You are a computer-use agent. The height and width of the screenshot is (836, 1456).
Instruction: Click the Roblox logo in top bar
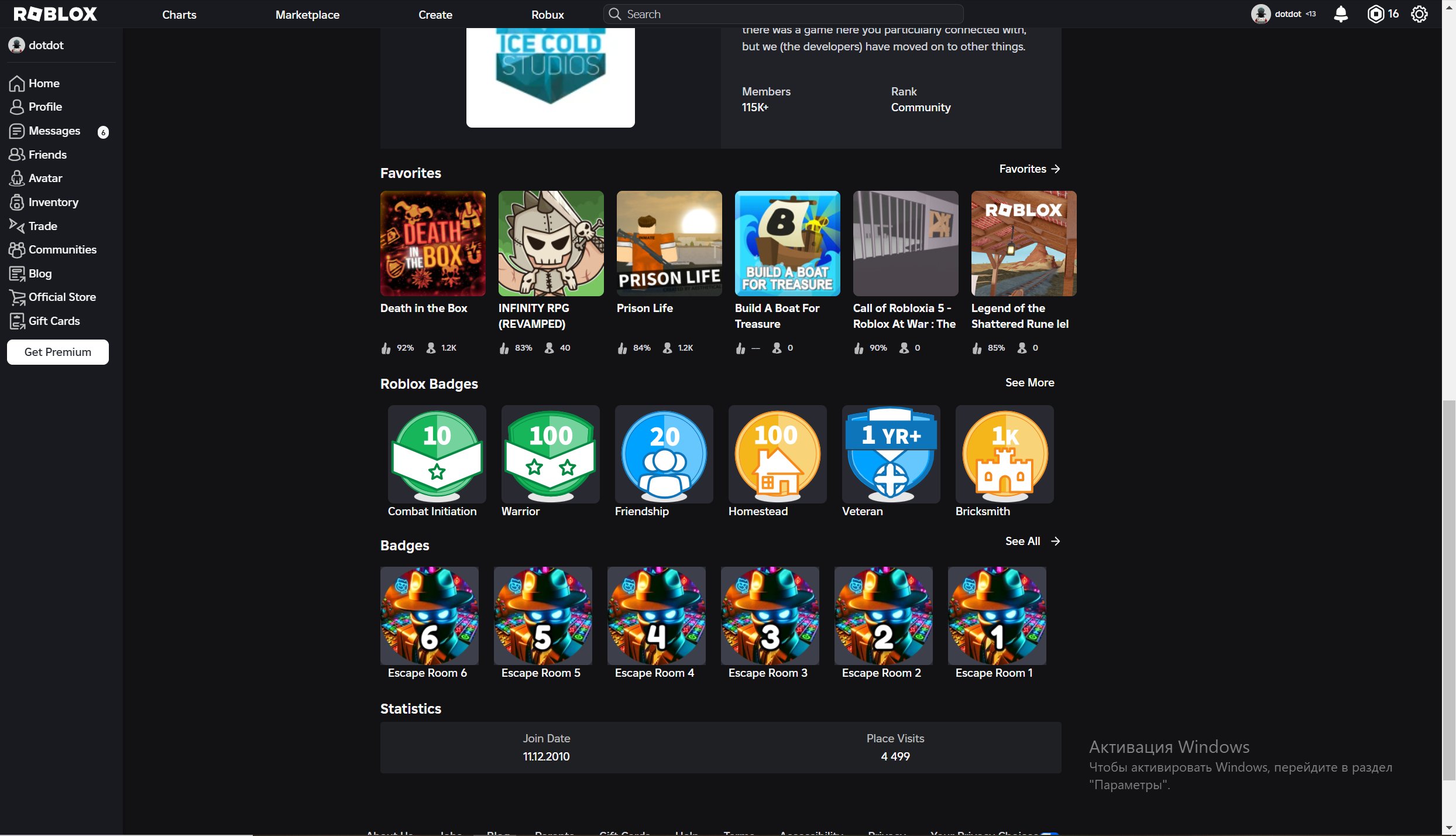click(x=55, y=14)
